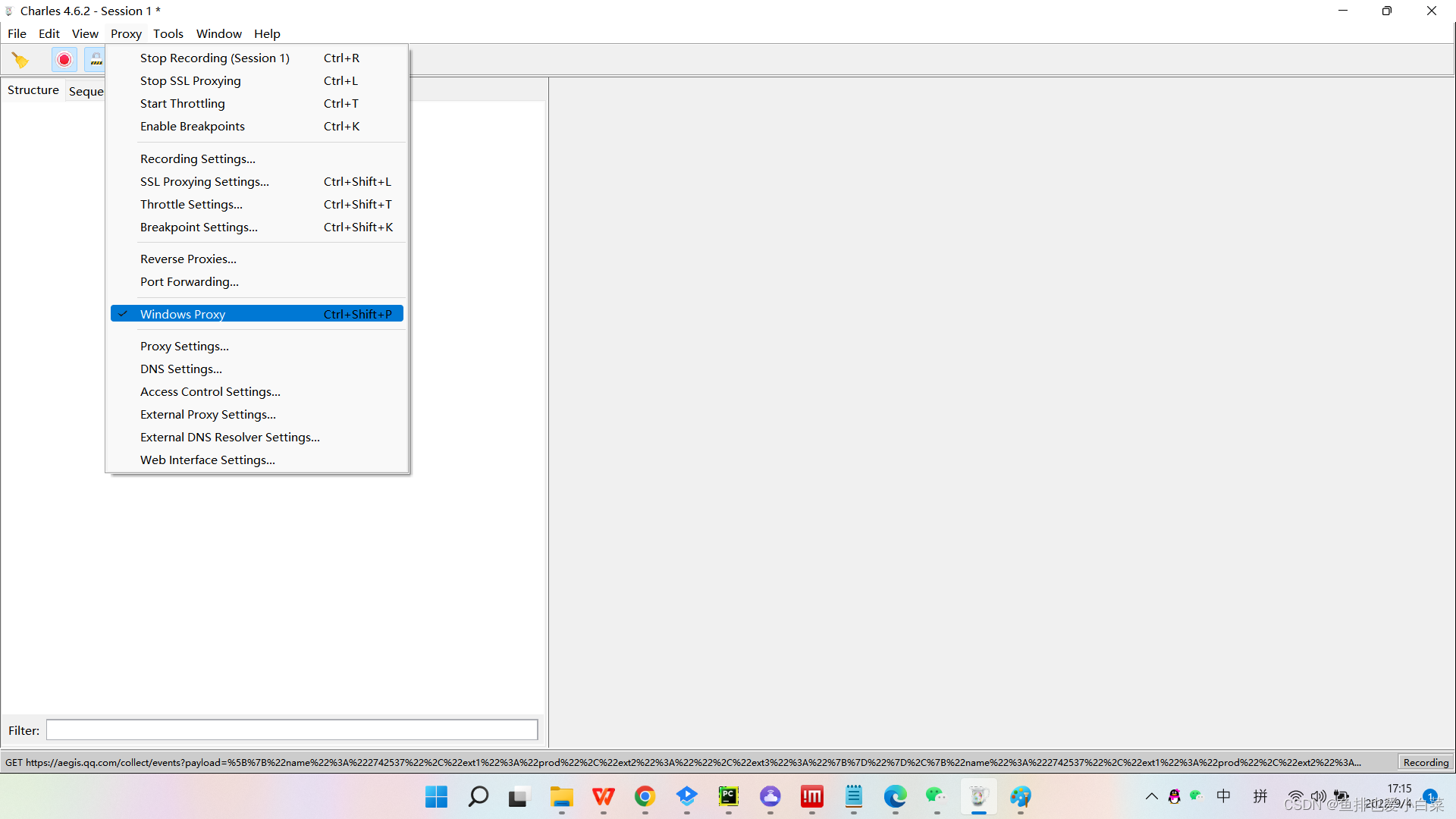Select SSL Proxying Settings menu entry
The image size is (1456, 819).
(x=205, y=182)
